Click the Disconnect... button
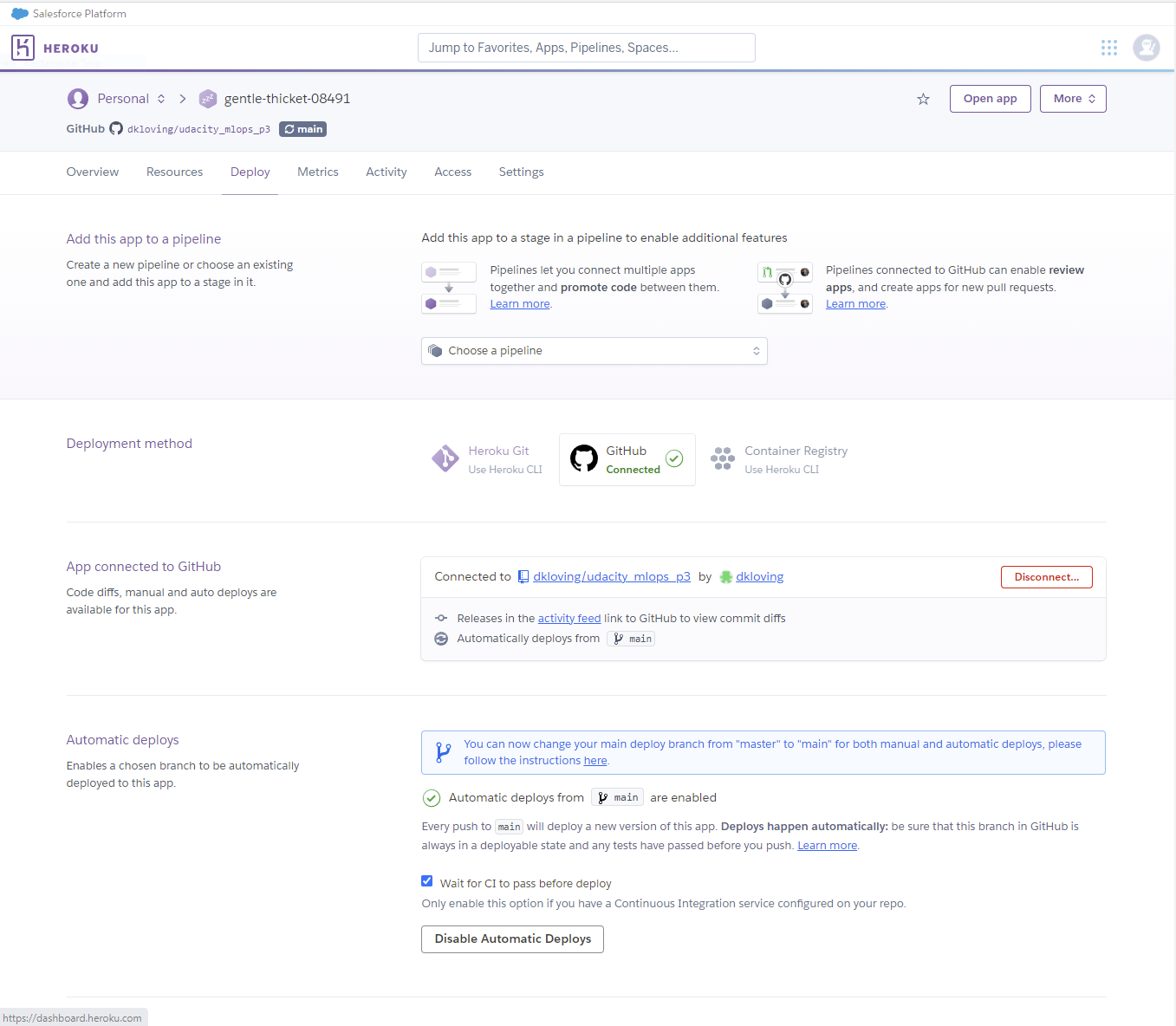1176x1026 pixels. 1047,577
